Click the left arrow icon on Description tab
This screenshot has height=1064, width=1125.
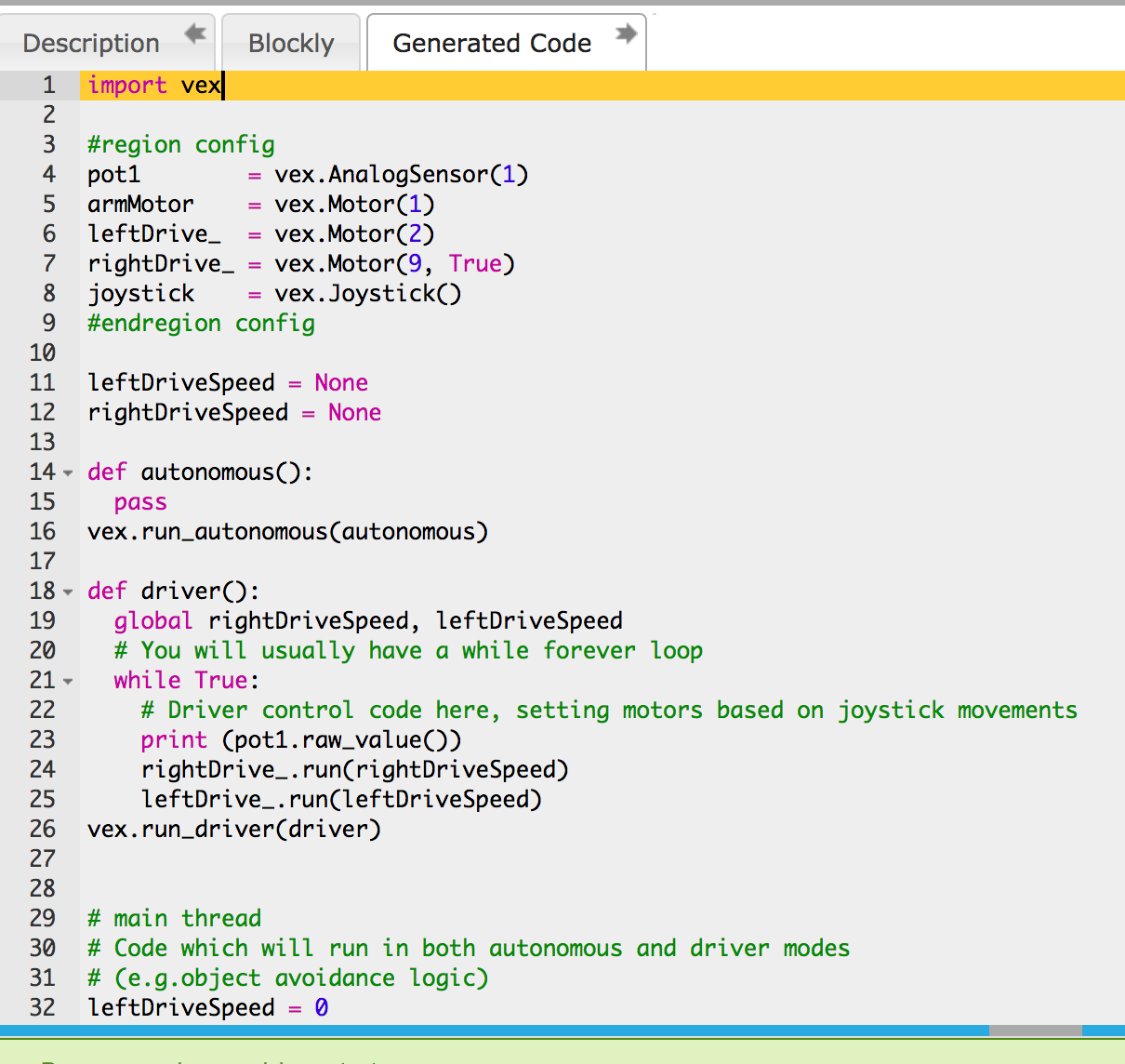[195, 34]
